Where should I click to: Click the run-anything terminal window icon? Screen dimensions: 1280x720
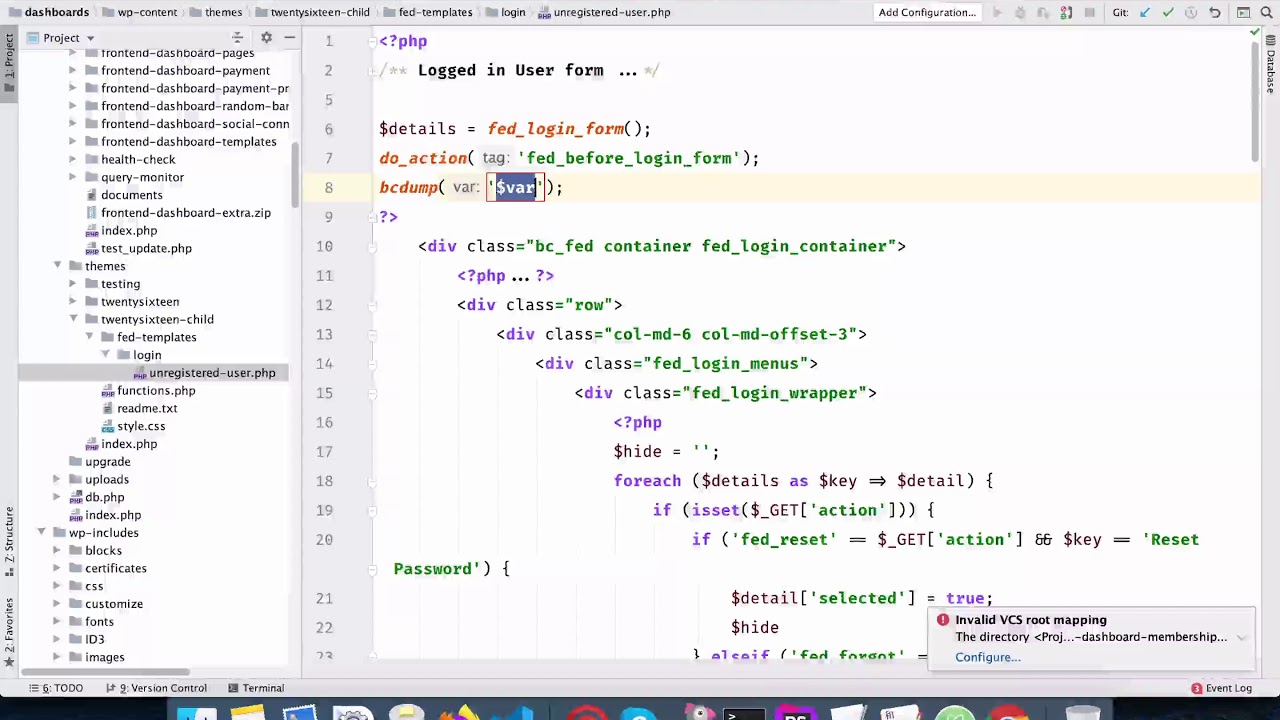tap(1243, 12)
